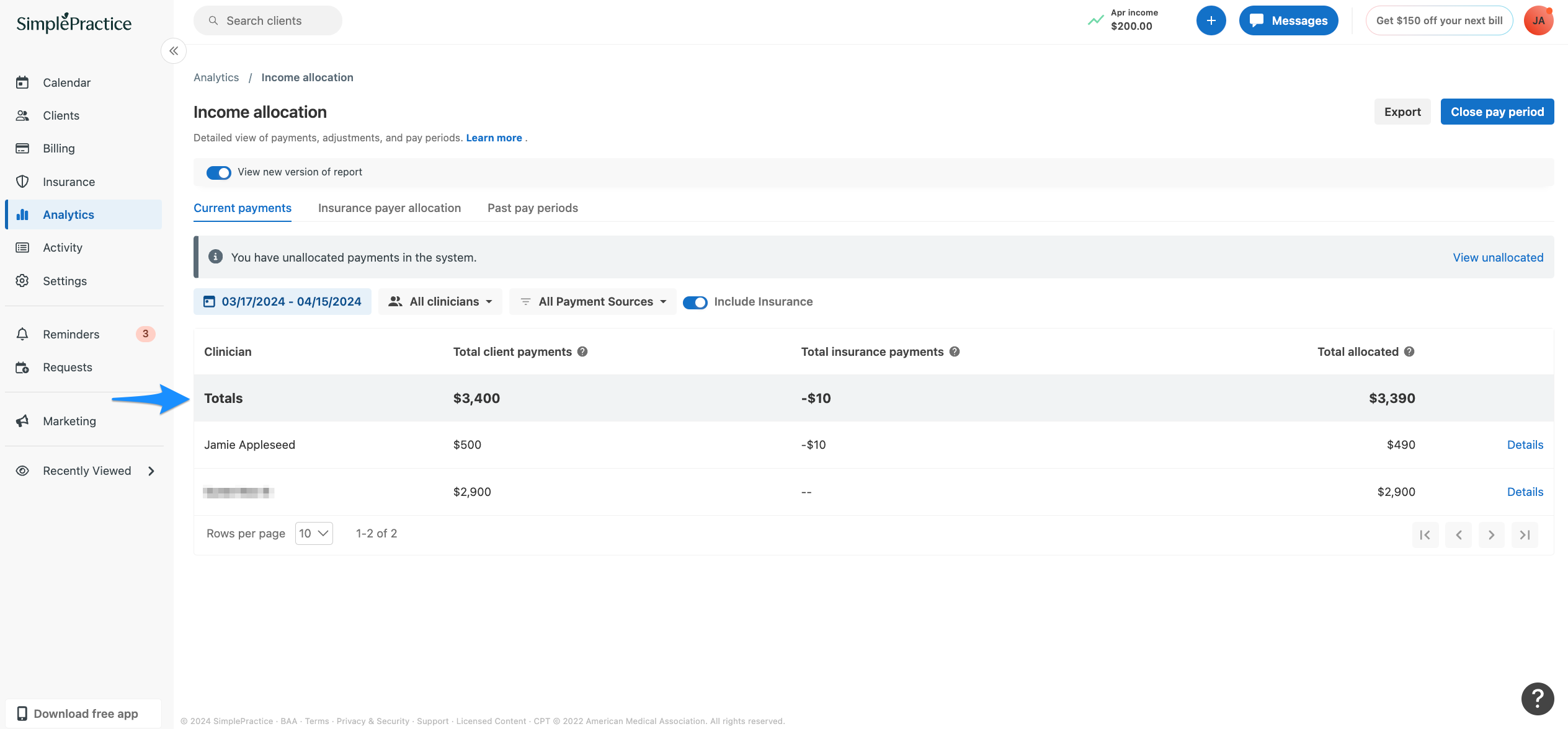The height and width of the screenshot is (729, 1568).
Task: Click Get $150 off your next bill
Action: [1439, 20]
